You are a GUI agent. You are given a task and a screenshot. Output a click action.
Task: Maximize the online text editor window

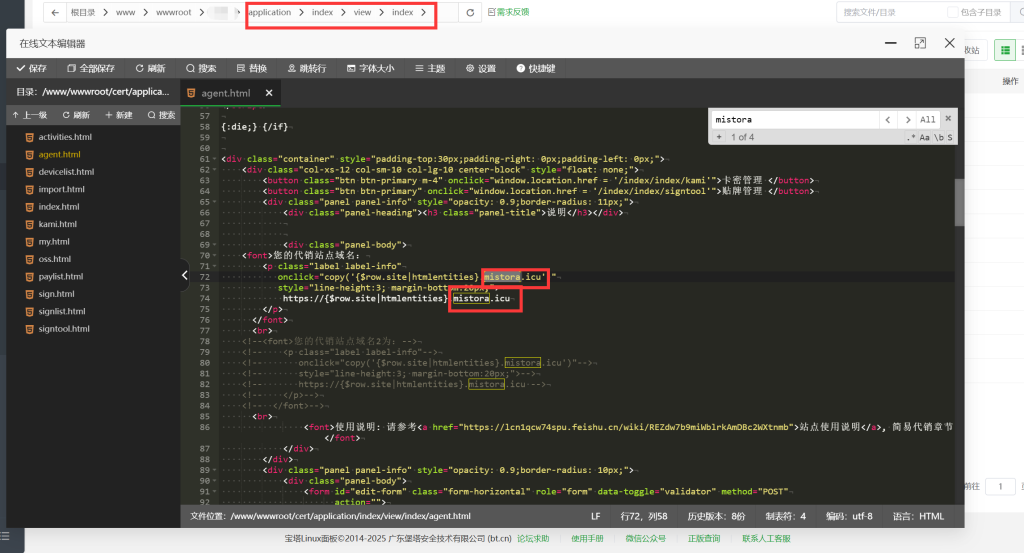pos(920,43)
